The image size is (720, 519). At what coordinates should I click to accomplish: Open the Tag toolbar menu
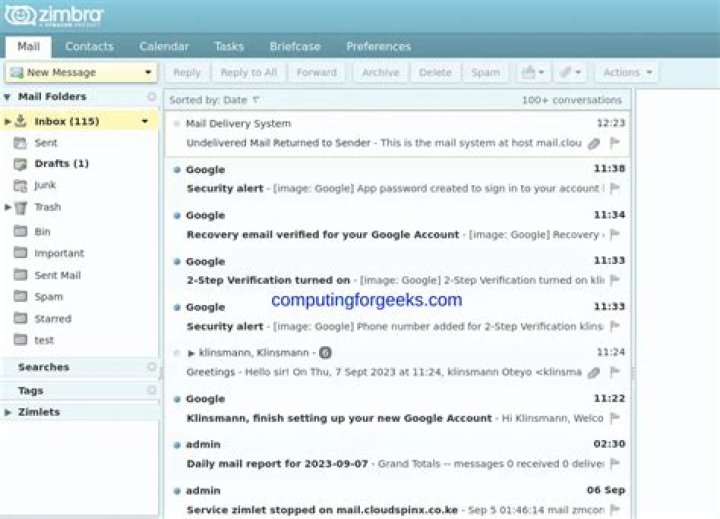click(570, 73)
